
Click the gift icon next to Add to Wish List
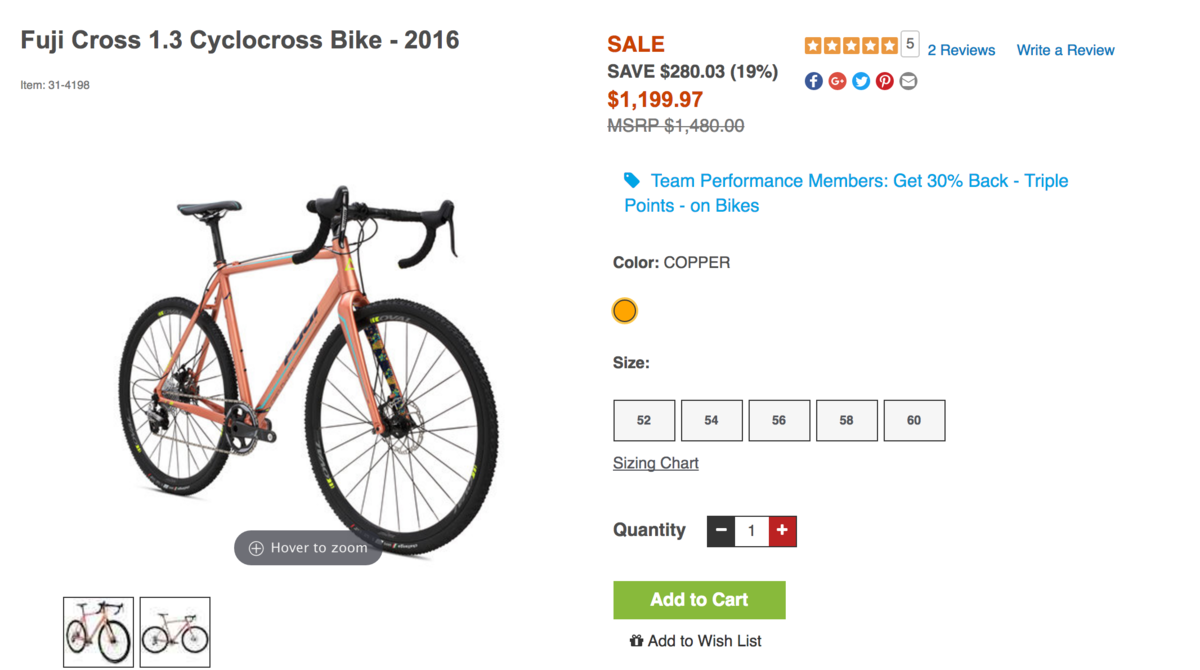[x=637, y=641]
